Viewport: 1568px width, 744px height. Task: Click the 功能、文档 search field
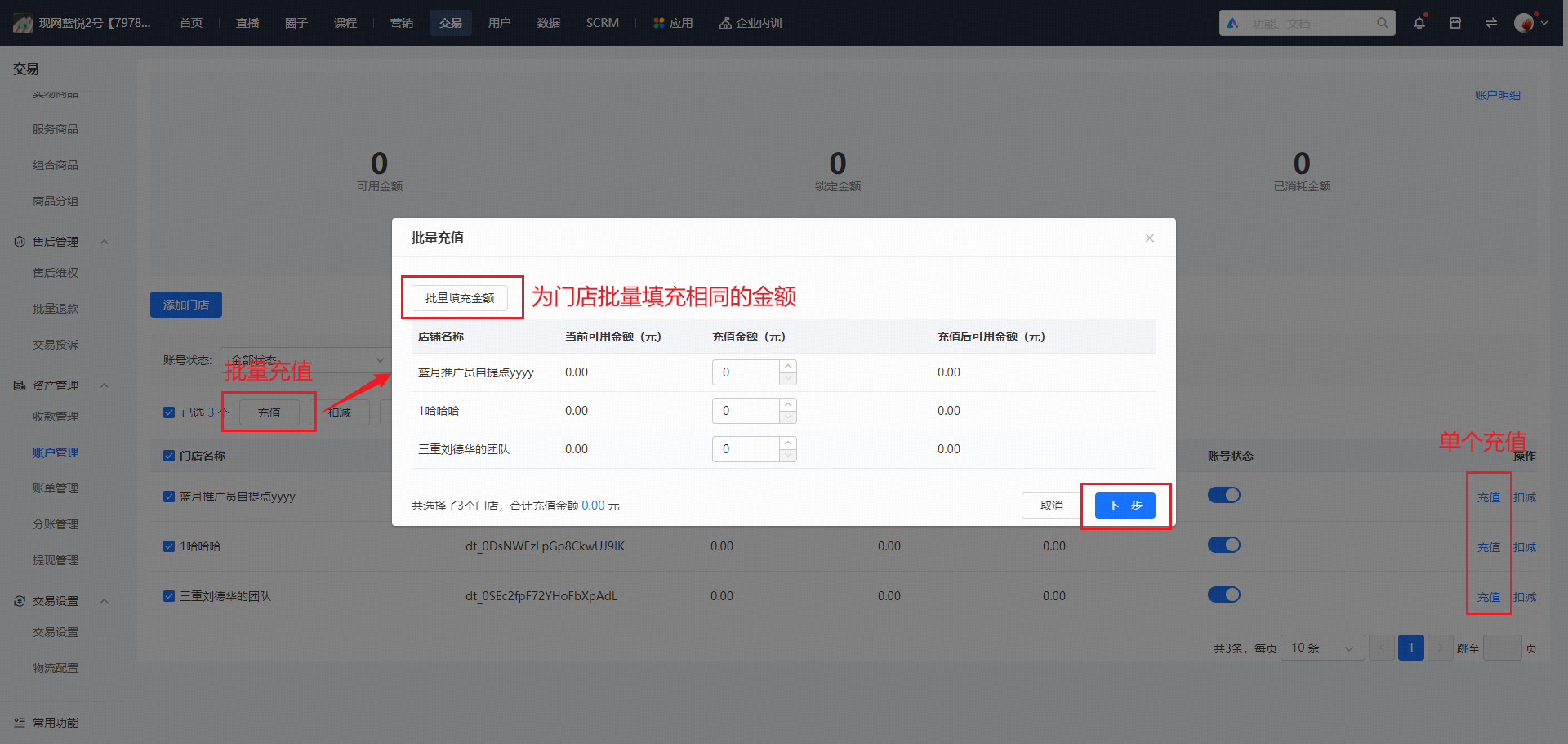coord(1311,23)
